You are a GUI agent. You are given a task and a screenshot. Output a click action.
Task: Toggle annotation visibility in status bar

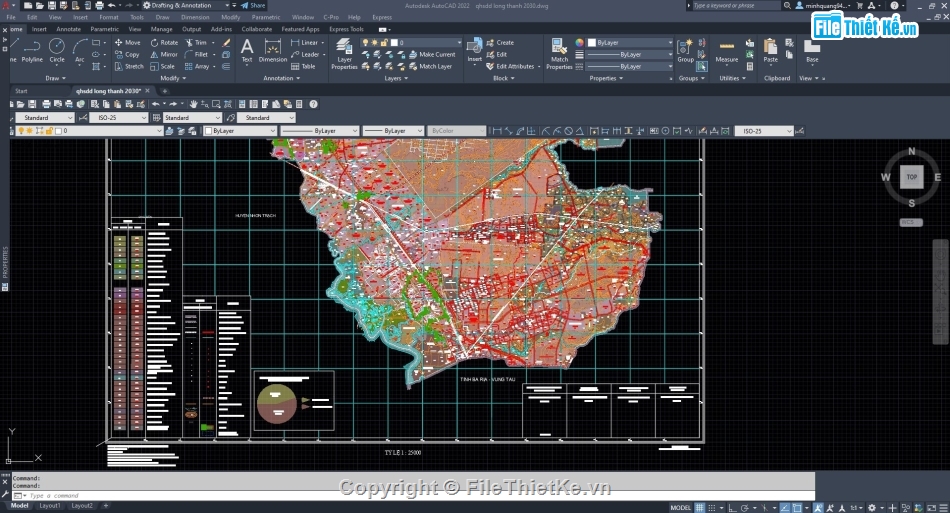click(819, 508)
